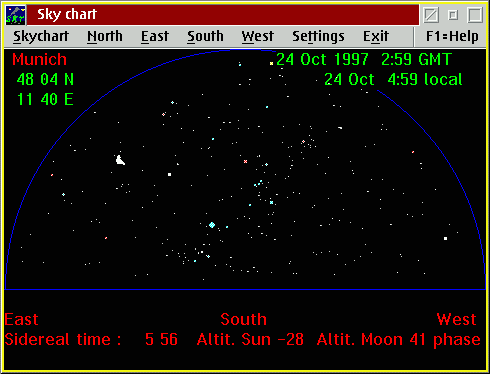The image size is (490, 374).
Task: Click the Sky chart application icon in title bar
Action: pyautogui.click(x=15, y=15)
